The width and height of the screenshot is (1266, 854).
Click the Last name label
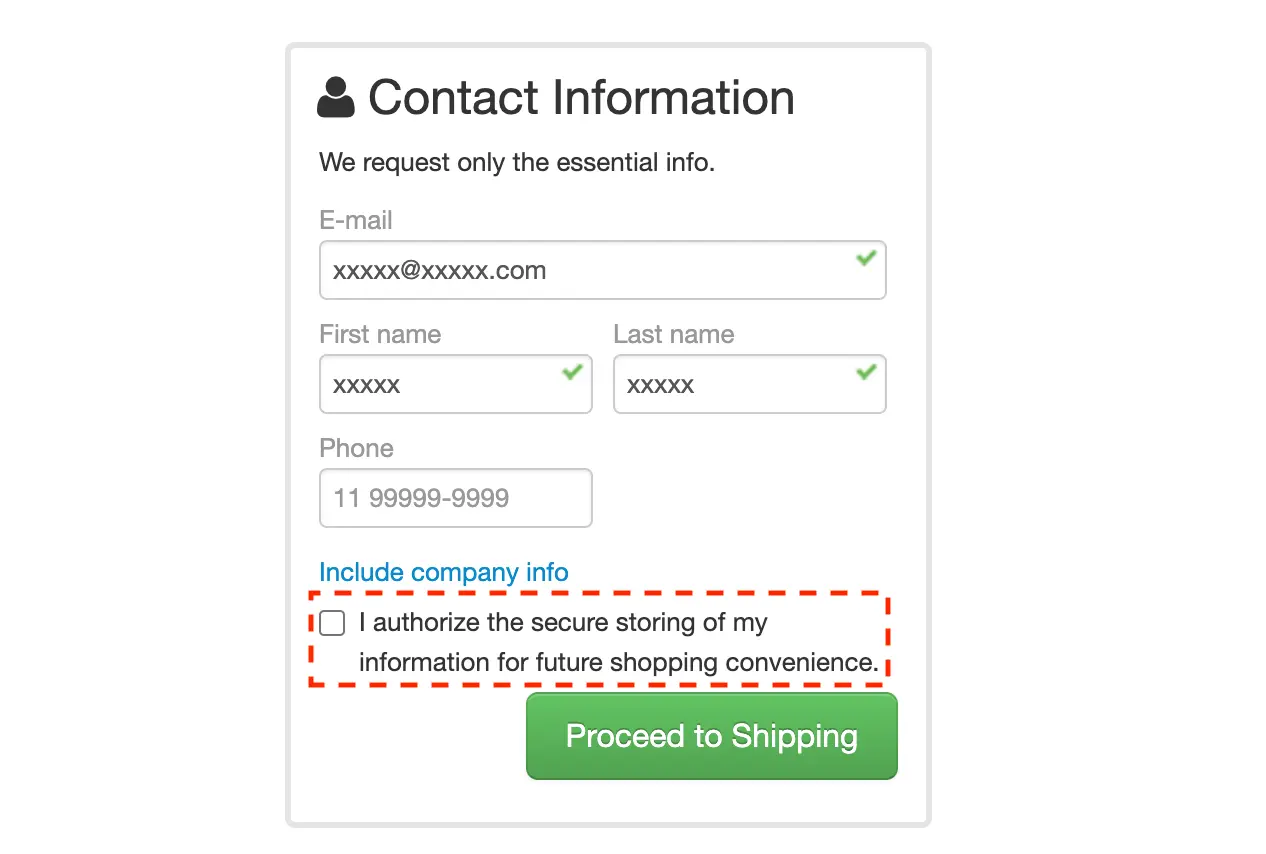[673, 334]
